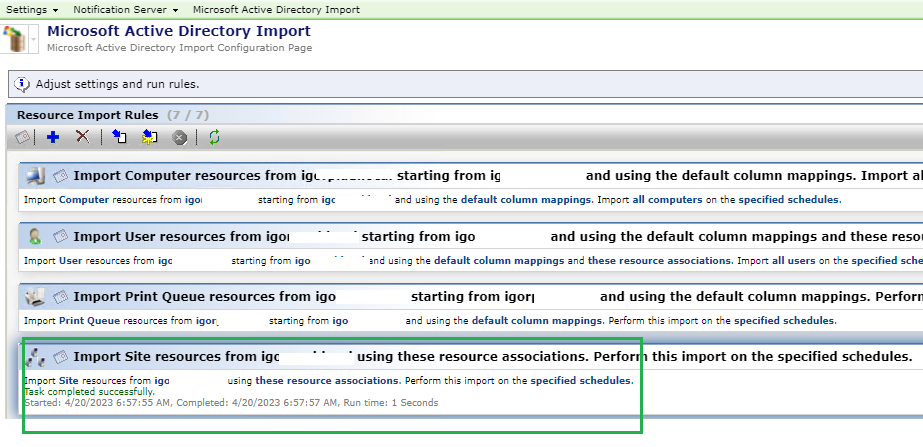Click the Import User resources rule header
This screenshot has height=447, width=923.
pyautogui.click(x=471, y=237)
